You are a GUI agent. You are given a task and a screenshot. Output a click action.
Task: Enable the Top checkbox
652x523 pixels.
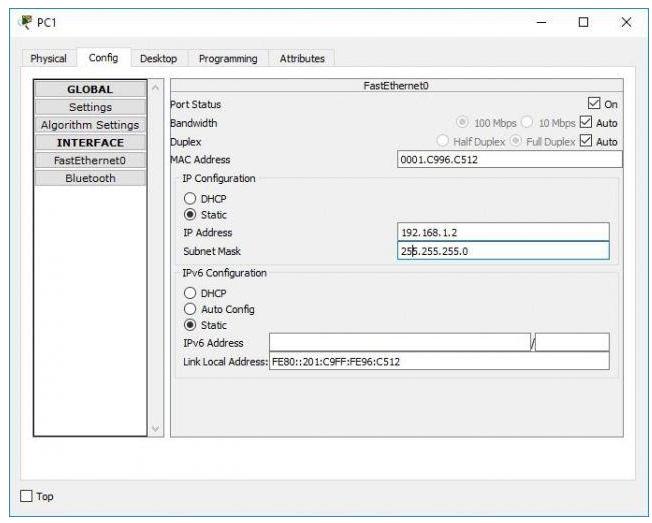pos(26,496)
